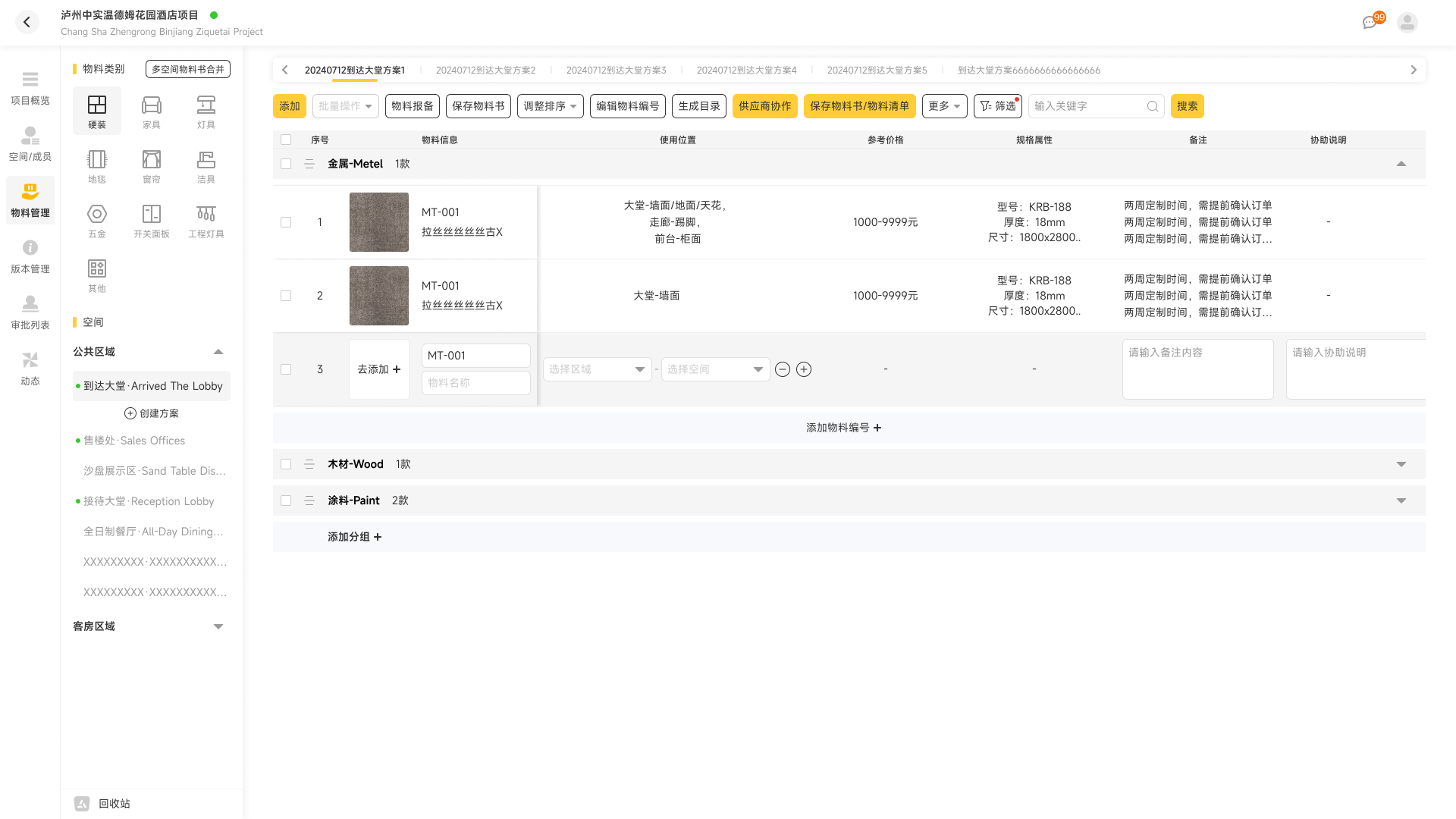
Task: Click 添加物料编号 link
Action: tap(843, 428)
